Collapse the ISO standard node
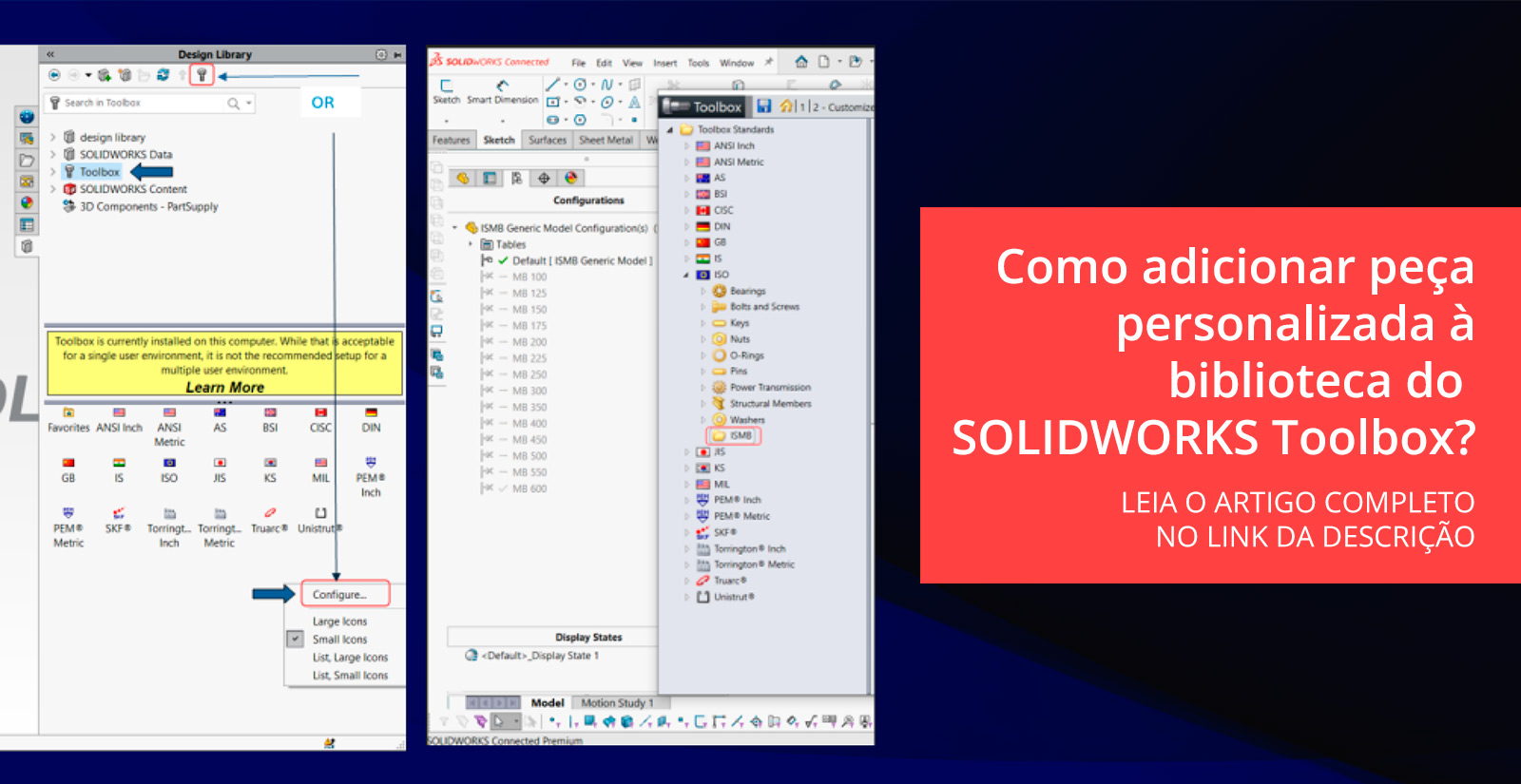The image size is (1521, 784). click(x=686, y=276)
